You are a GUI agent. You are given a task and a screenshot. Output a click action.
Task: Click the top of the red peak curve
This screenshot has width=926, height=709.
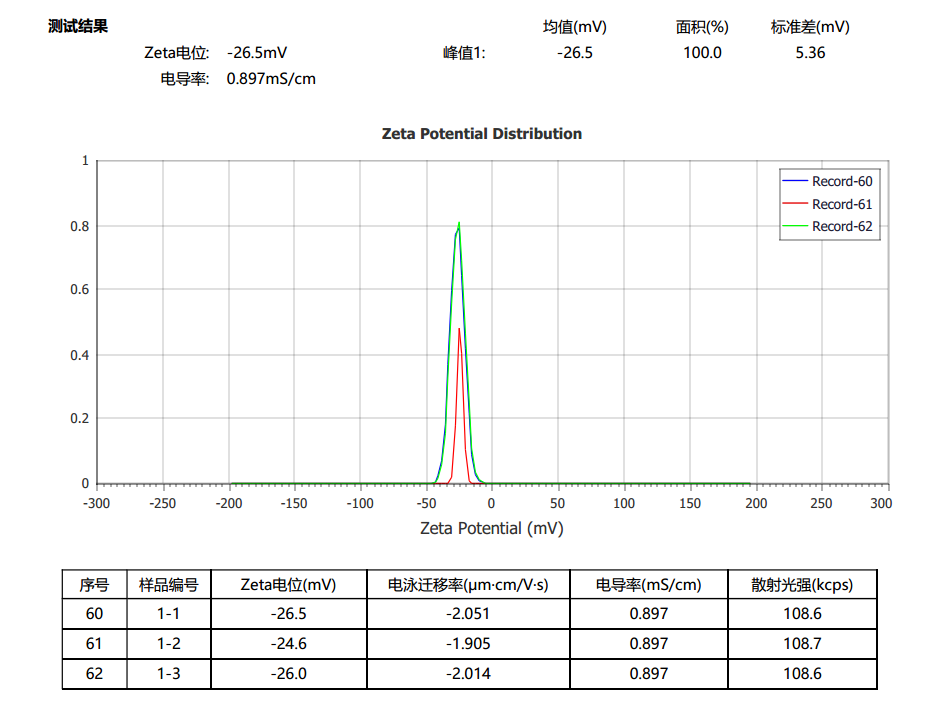pos(459,329)
